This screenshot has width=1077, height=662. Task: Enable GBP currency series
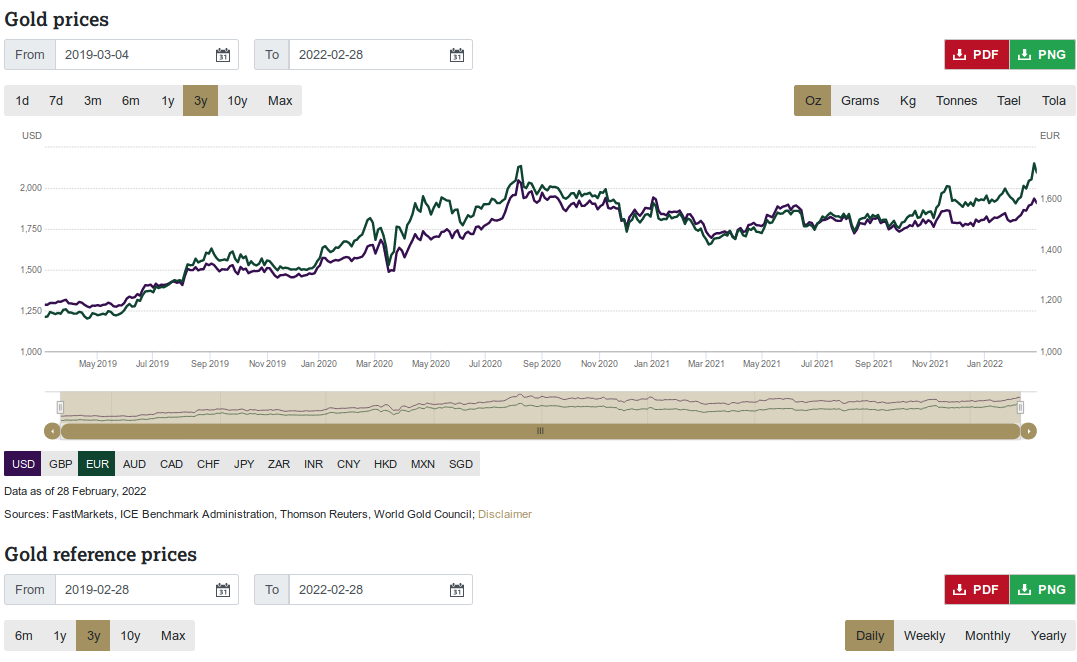61,464
